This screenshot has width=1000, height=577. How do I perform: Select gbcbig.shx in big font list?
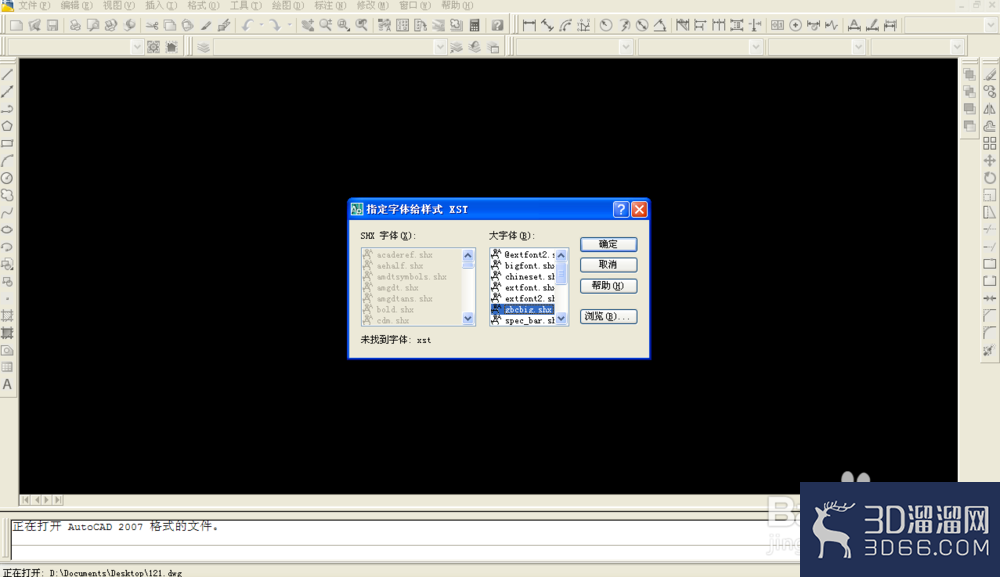(522, 309)
